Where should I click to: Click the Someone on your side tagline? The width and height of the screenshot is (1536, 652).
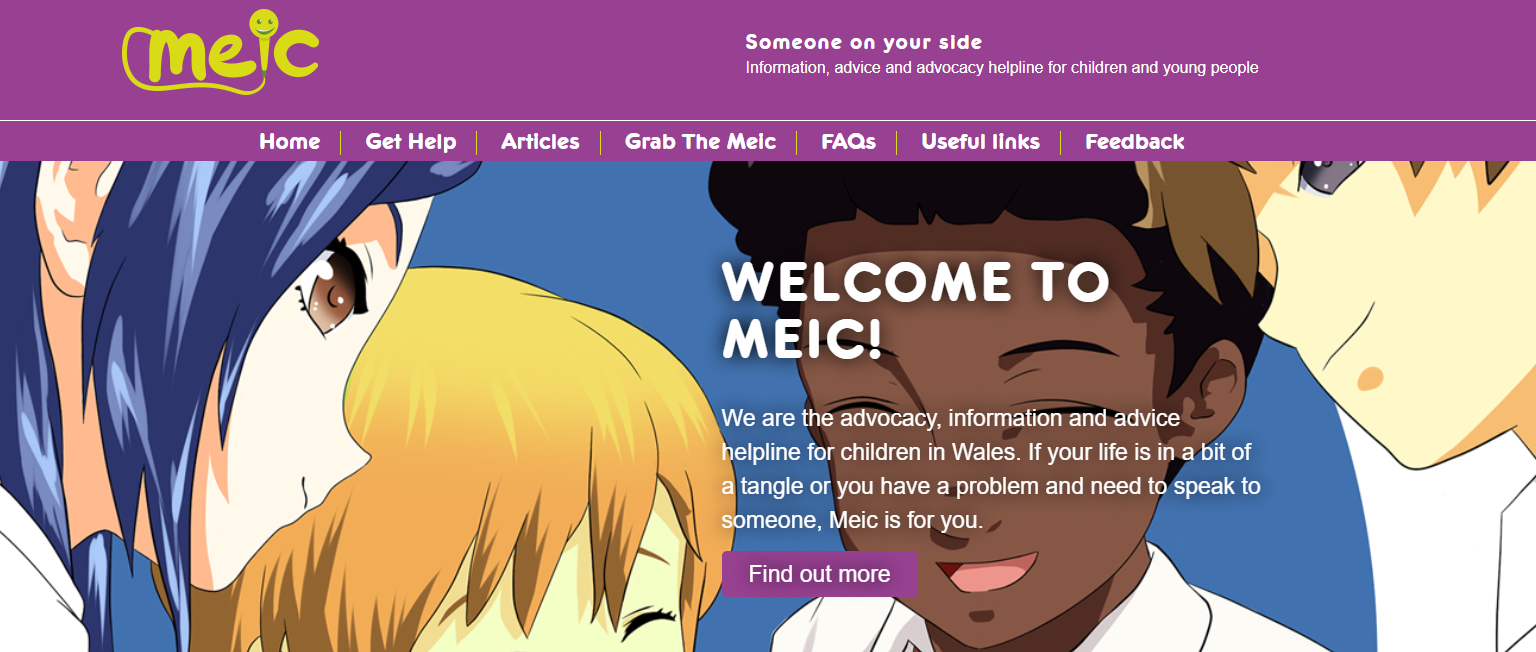pyautogui.click(x=864, y=42)
